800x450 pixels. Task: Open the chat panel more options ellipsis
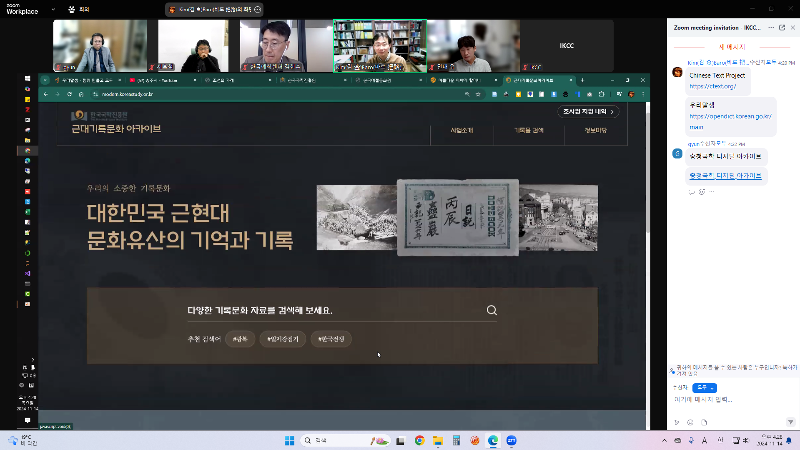(x=770, y=29)
